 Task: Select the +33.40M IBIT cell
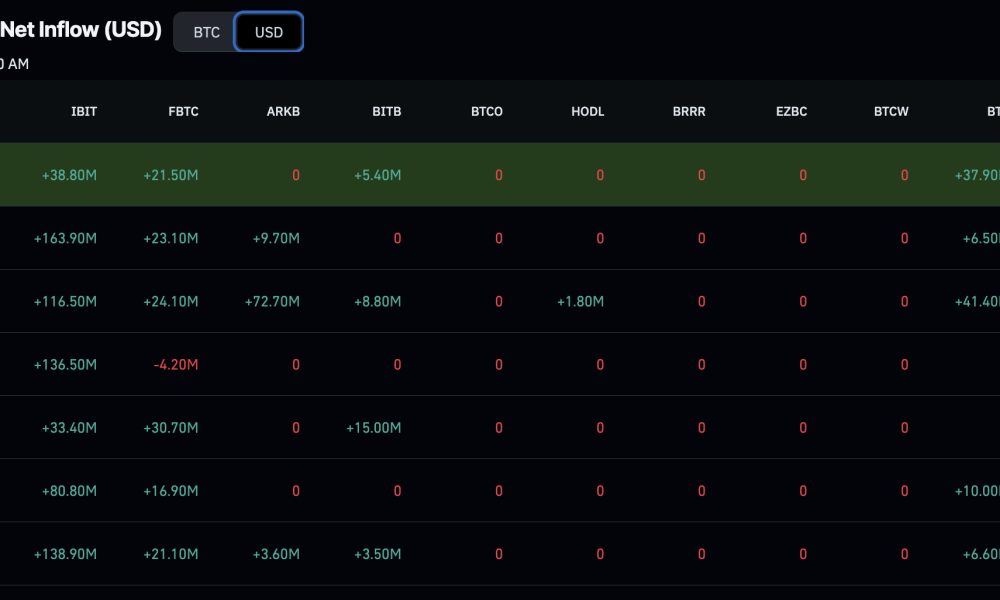pos(69,428)
